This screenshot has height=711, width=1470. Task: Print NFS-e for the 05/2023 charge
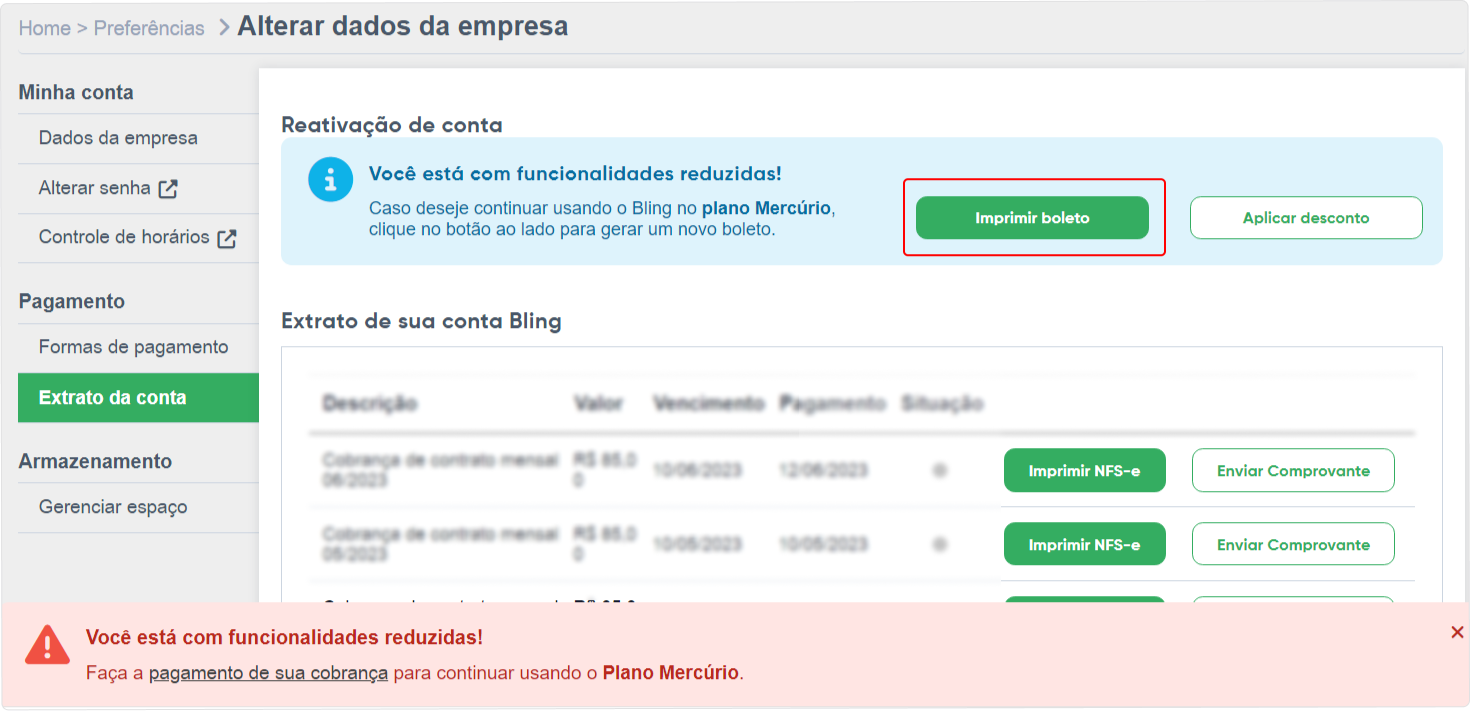[1084, 544]
